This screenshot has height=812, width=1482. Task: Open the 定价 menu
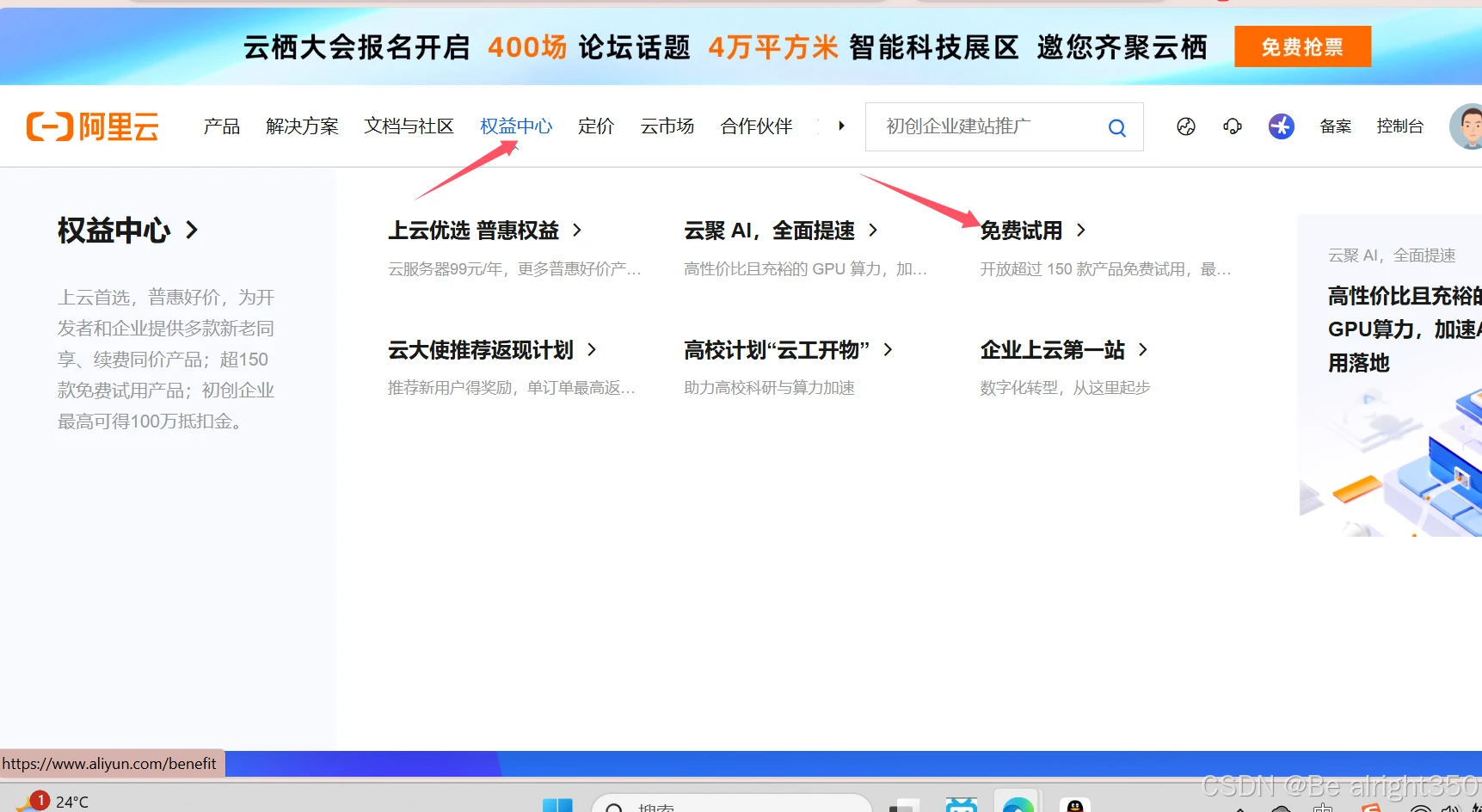pyautogui.click(x=596, y=126)
